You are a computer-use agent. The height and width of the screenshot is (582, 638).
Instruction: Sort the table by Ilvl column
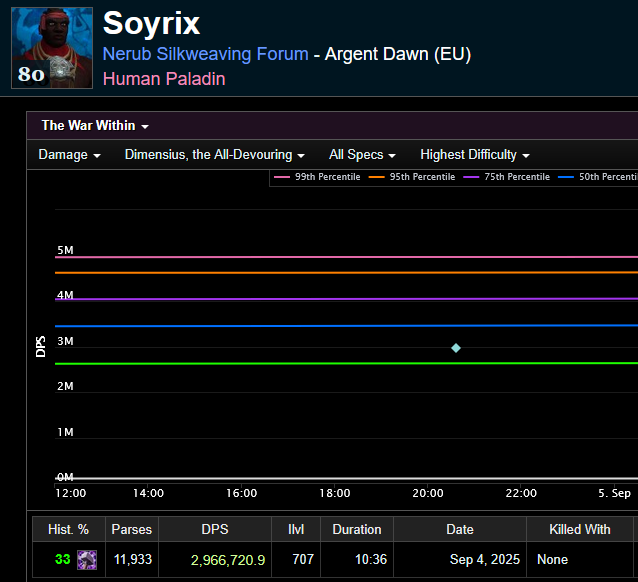[x=302, y=529]
